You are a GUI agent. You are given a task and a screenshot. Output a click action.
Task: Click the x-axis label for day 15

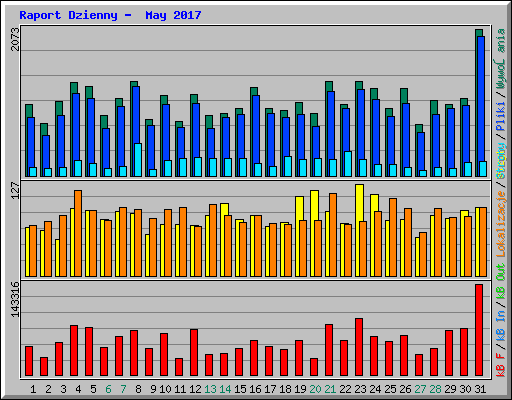(240, 389)
